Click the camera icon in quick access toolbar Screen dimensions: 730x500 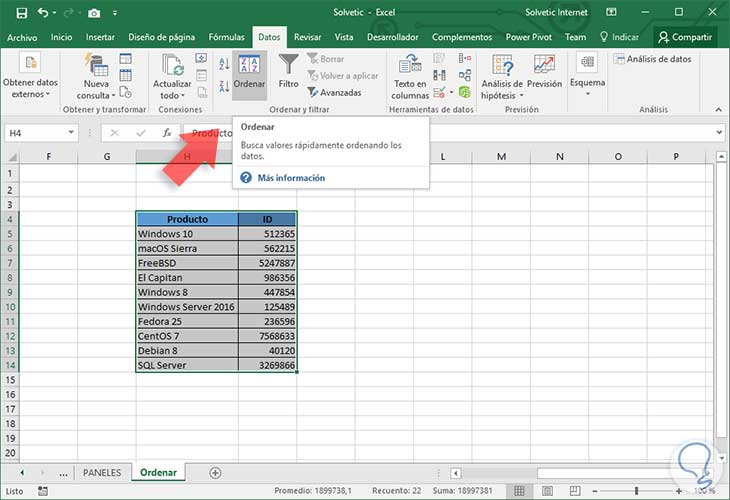pyautogui.click(x=94, y=14)
